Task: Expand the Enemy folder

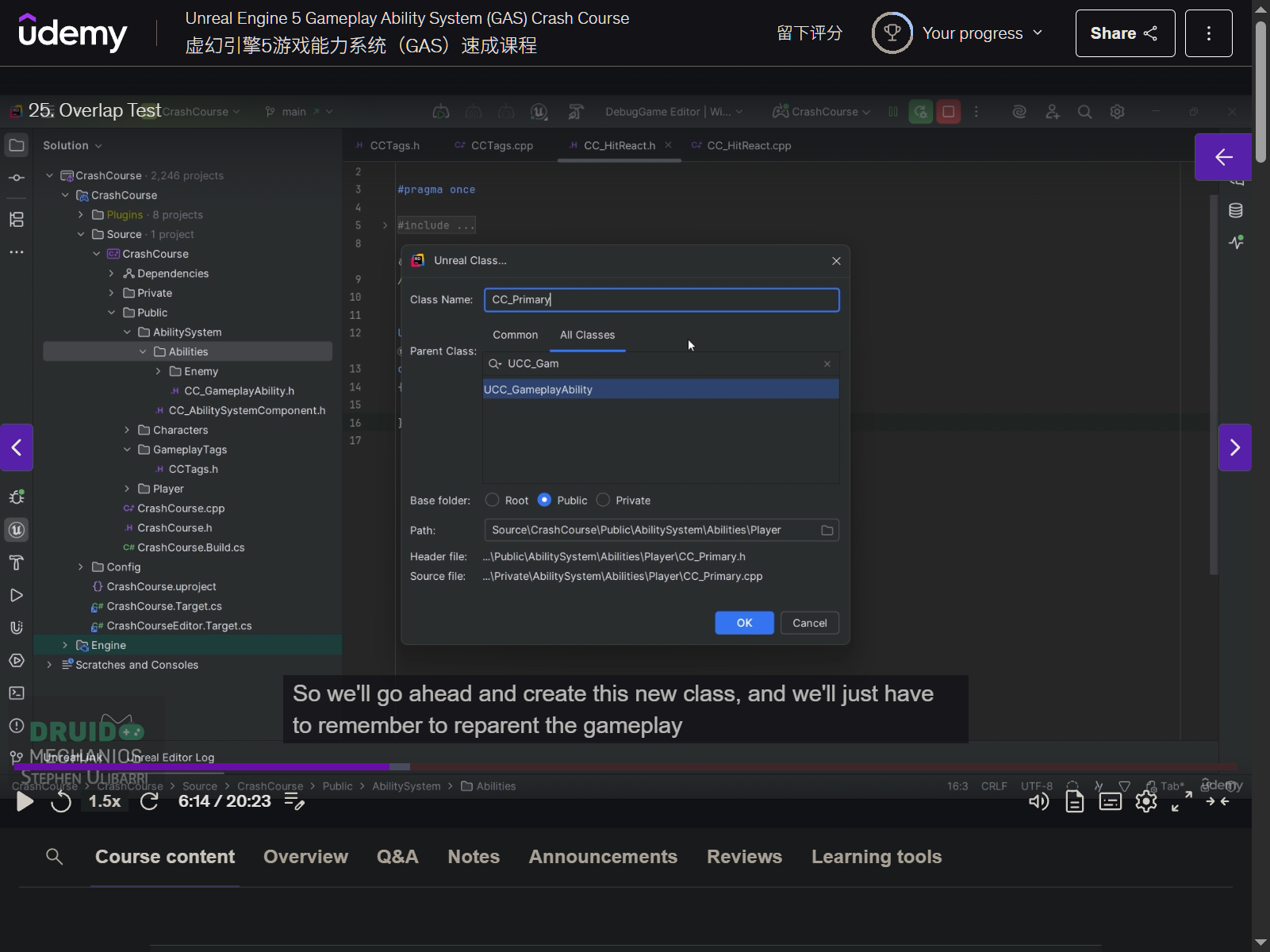Action: point(158,371)
